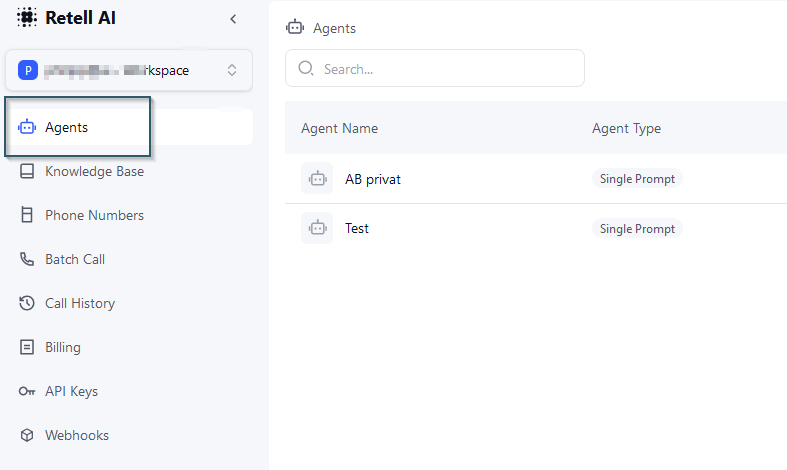Click the API Keys key icon

tap(27, 391)
